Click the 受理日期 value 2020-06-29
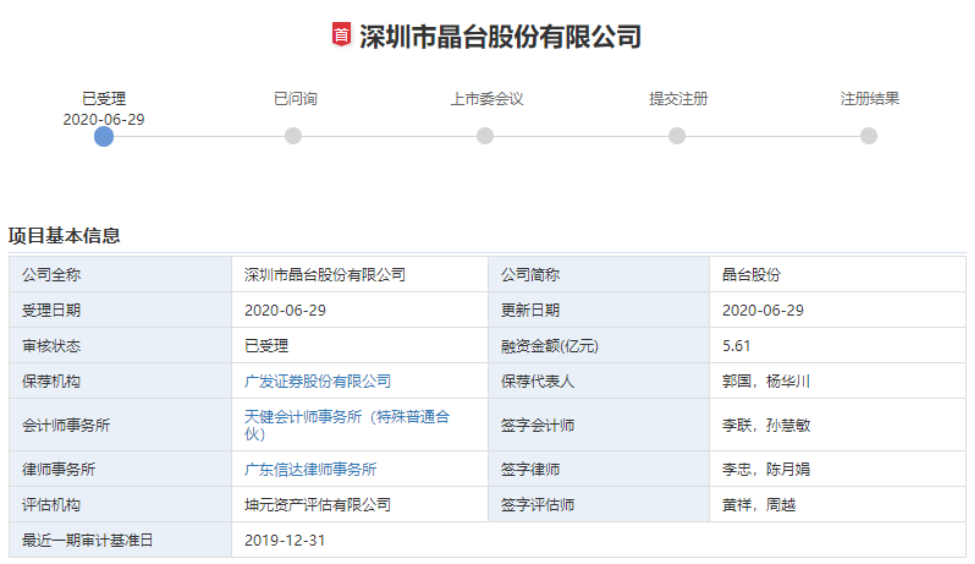The height and width of the screenshot is (564, 975). [x=285, y=310]
